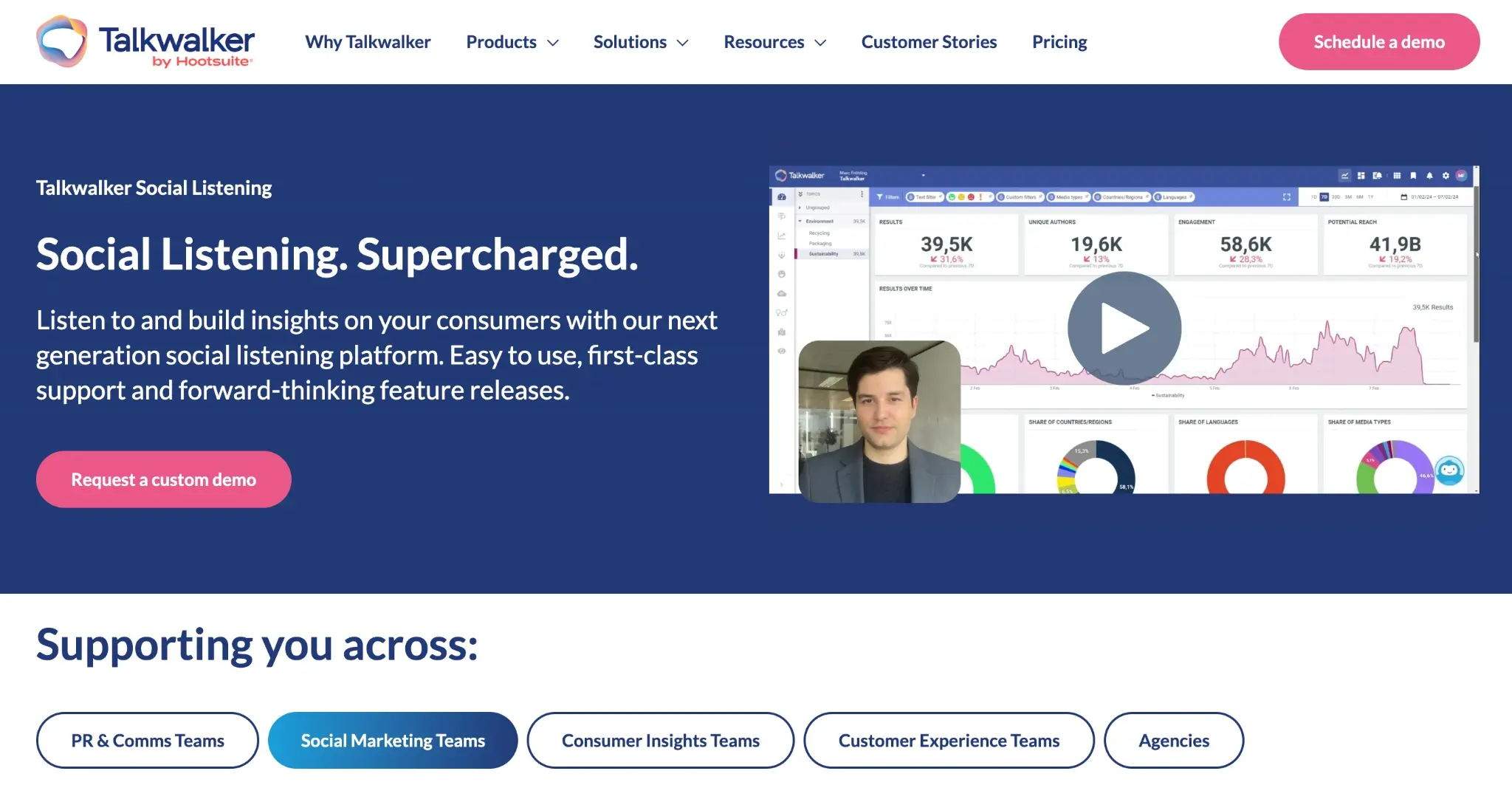Viewport: 1512px width, 802px height.
Task: Click the apps grid icon in the dashboard toolbar
Action: point(1397,175)
